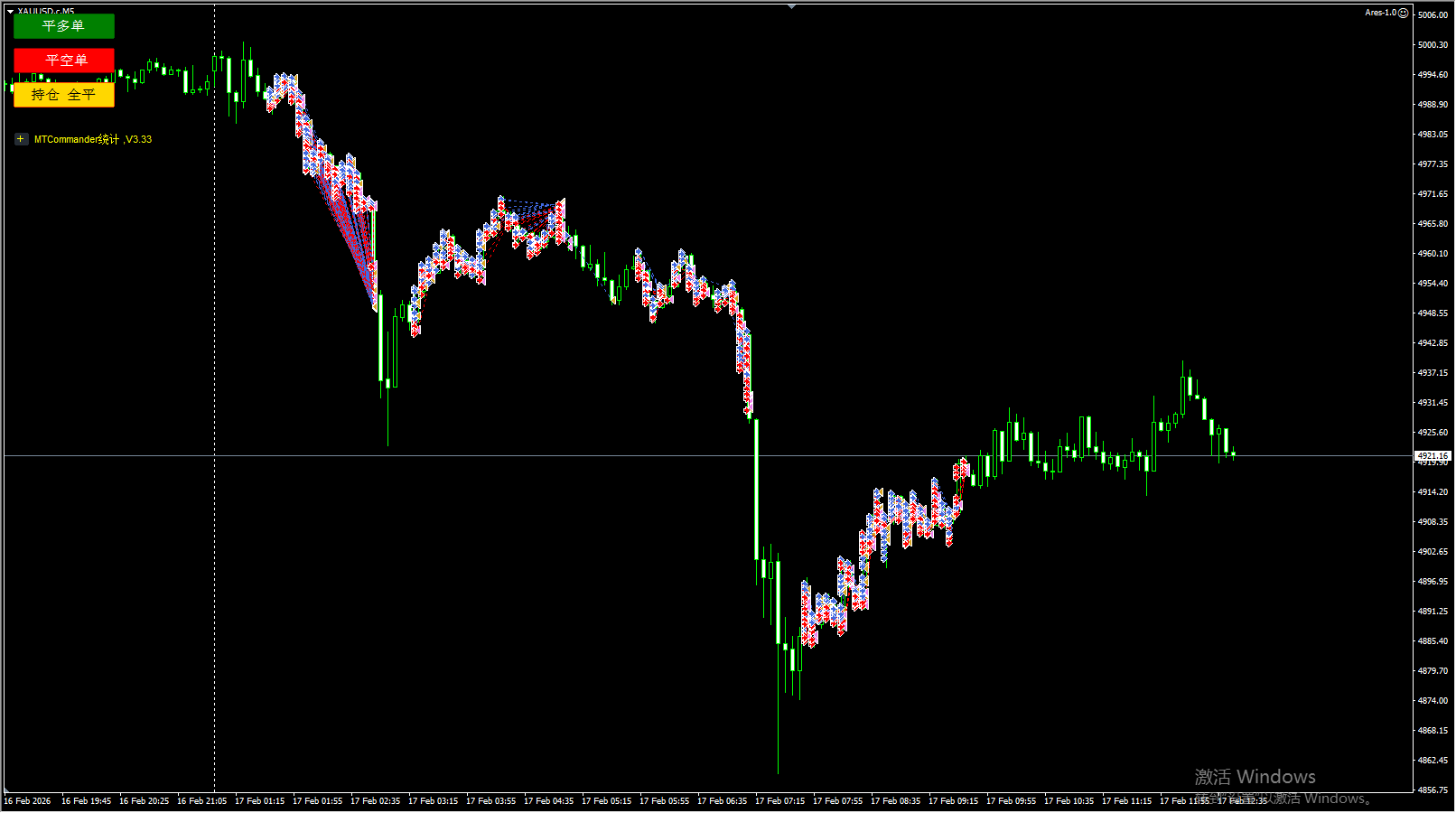
Task: Click the 4977.35 price scale label
Action: click(1433, 164)
